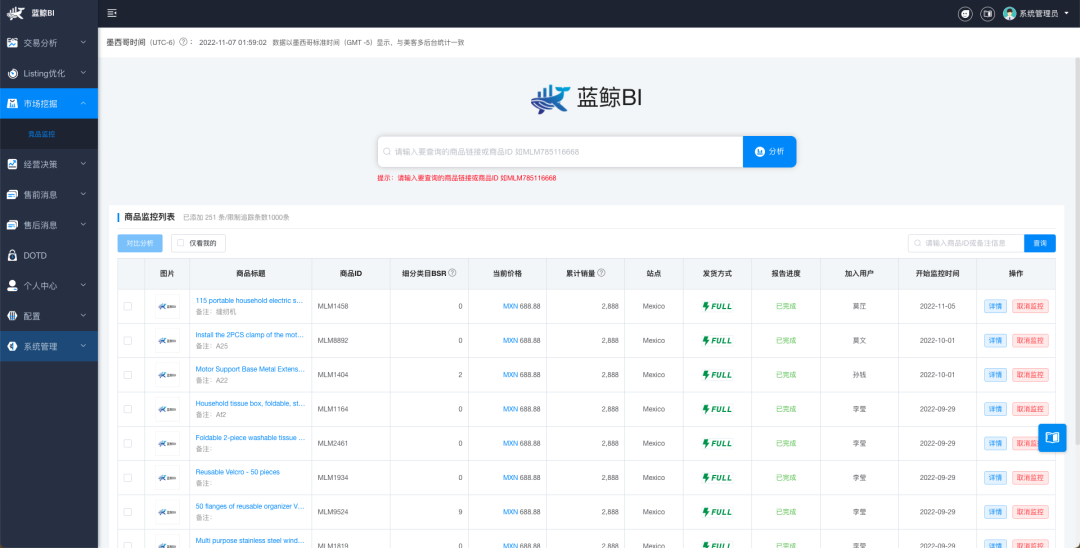Click the 系统管理员 user avatar
The image size is (1080, 548).
click(1009, 13)
